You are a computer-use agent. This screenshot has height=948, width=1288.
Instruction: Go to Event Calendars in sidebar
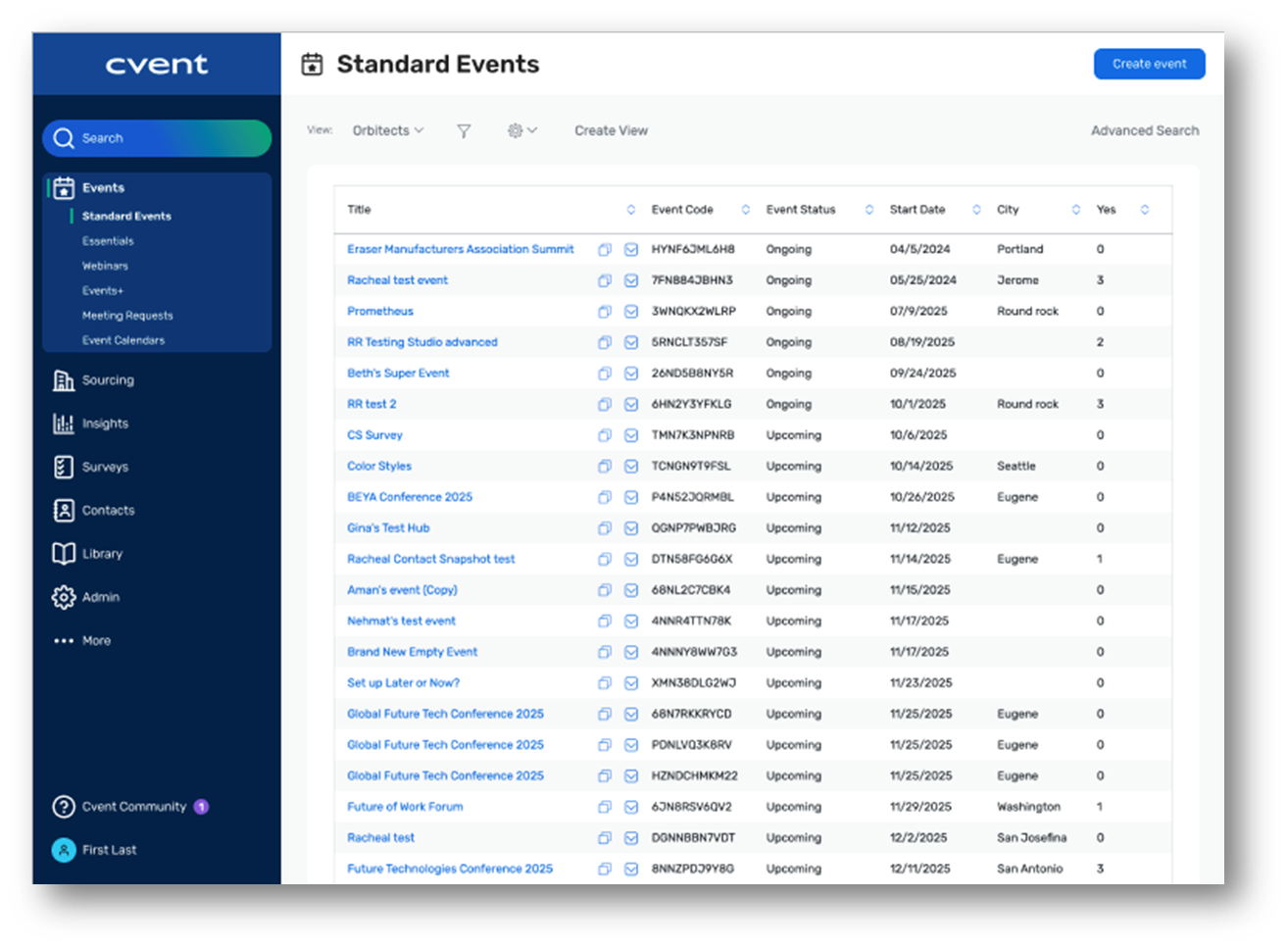(124, 340)
